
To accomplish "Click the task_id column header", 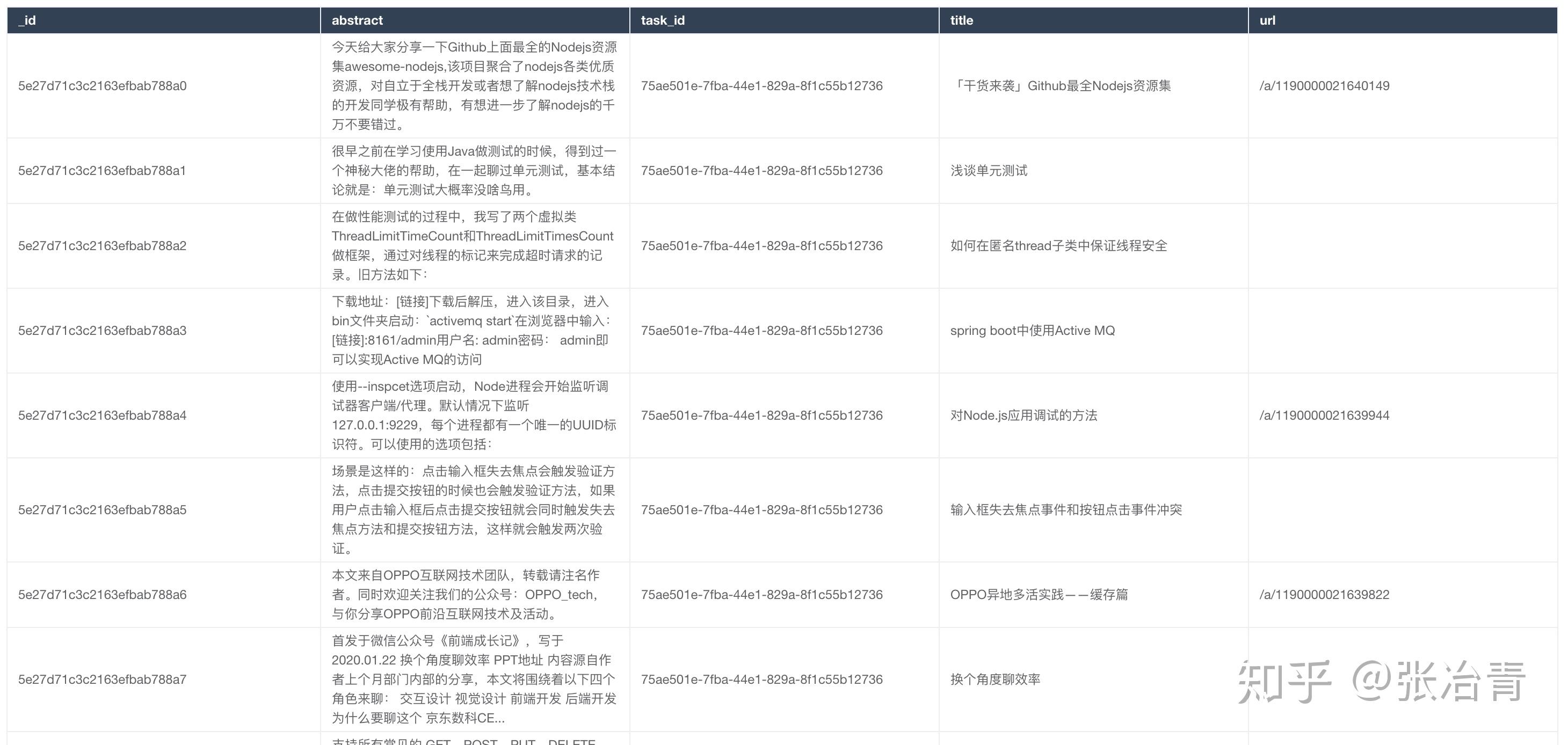I will pyautogui.click(x=663, y=20).
